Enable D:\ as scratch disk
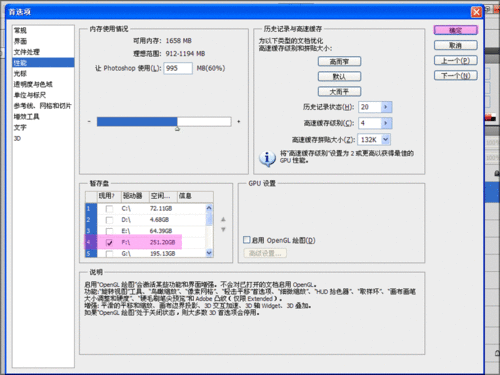Screen dimensions: 500x375 109,220
